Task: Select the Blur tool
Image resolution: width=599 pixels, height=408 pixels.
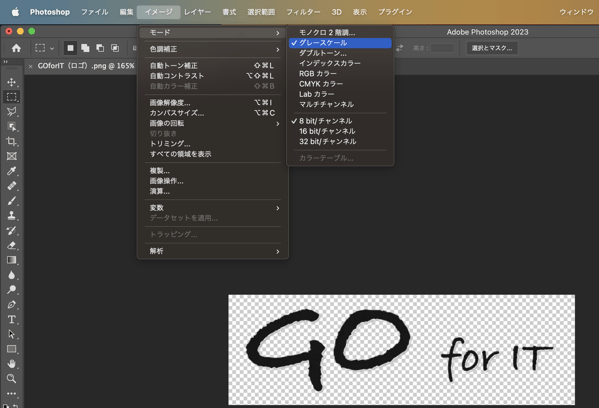Action: click(x=11, y=275)
